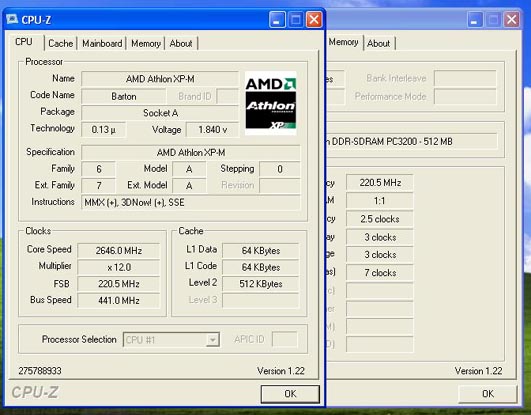
Task: Click memory frequency 220.5 MHz in background
Action: (380, 183)
